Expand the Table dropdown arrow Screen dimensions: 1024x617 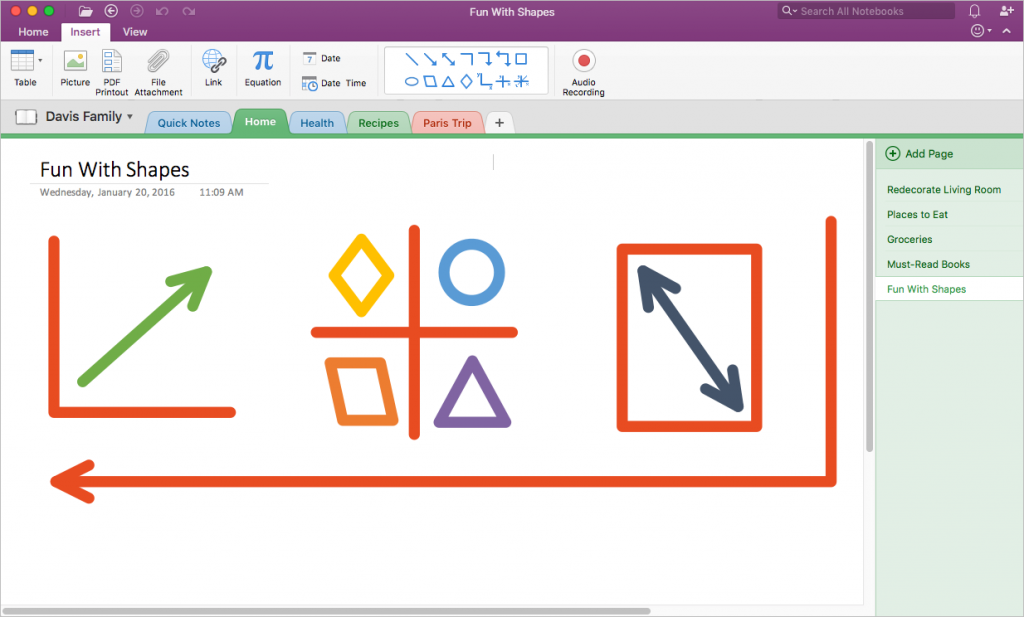tap(40, 61)
